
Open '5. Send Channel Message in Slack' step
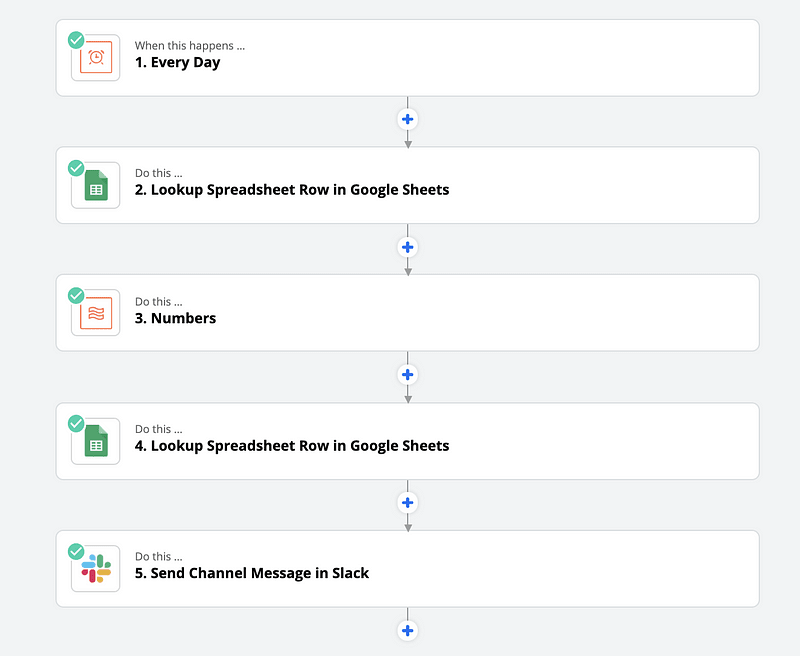[x=407, y=569]
